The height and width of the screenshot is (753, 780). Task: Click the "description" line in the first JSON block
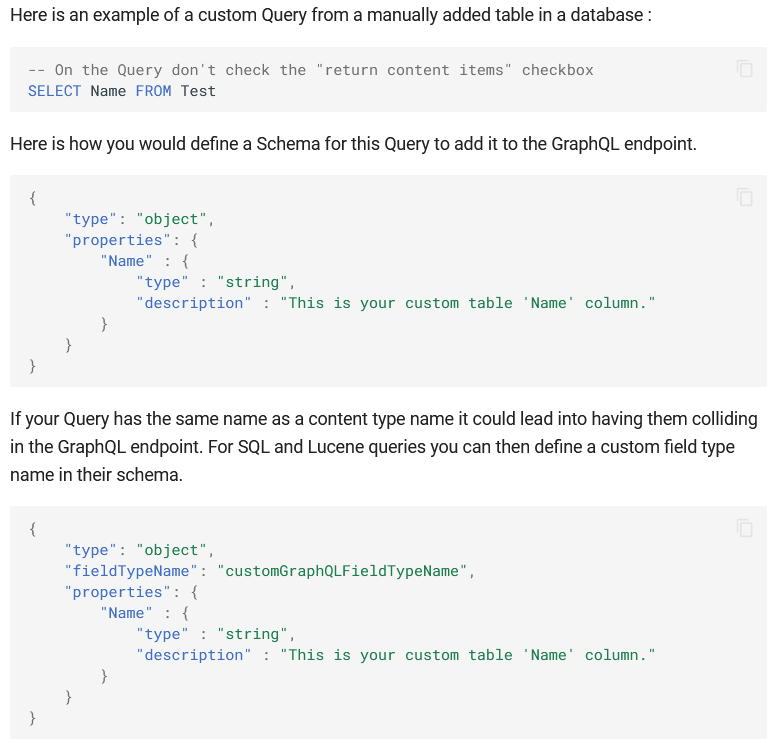(x=395, y=303)
